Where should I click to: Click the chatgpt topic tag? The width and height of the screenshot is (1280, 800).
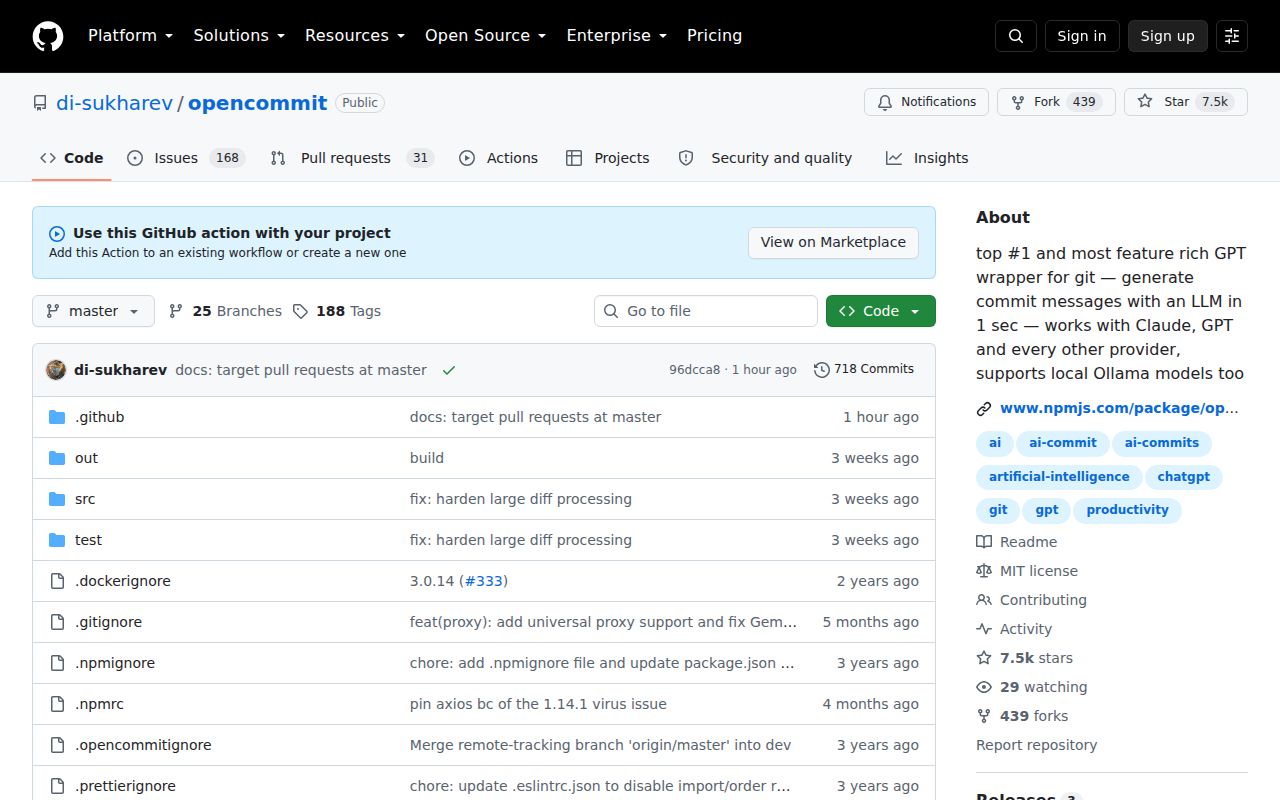click(x=1184, y=477)
